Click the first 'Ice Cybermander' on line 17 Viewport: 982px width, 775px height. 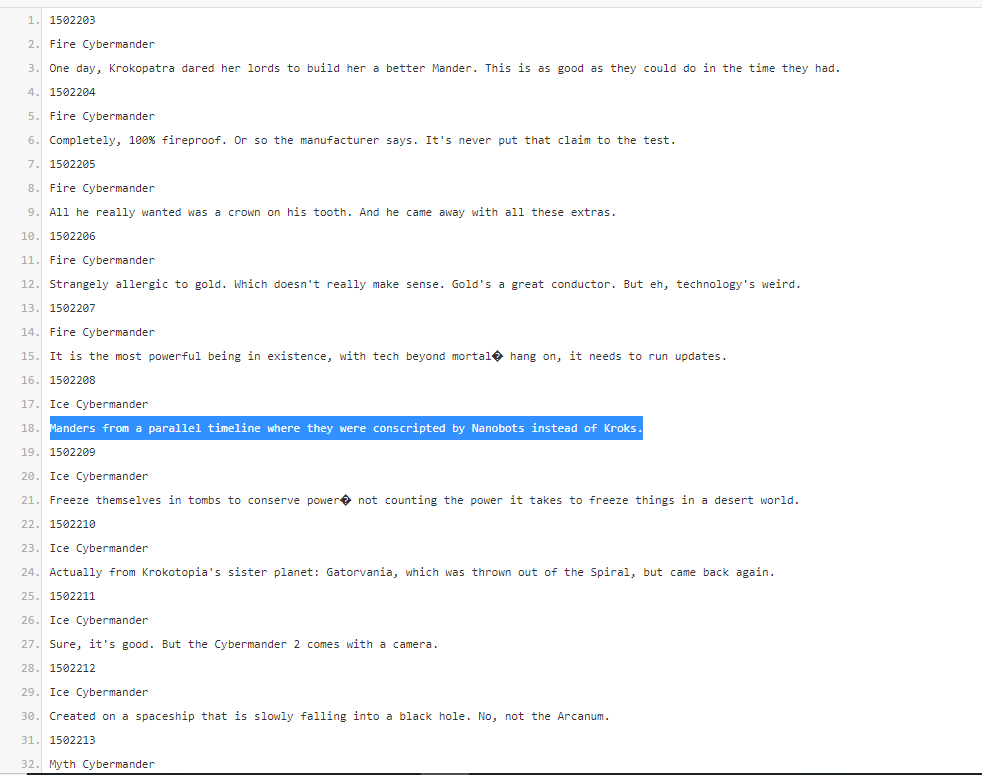coord(99,404)
